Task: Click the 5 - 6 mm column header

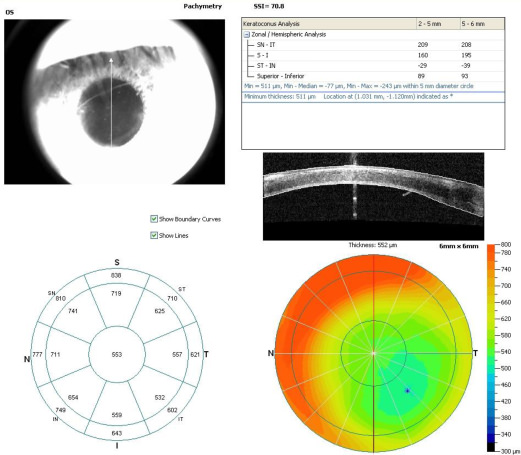Action: (482, 24)
